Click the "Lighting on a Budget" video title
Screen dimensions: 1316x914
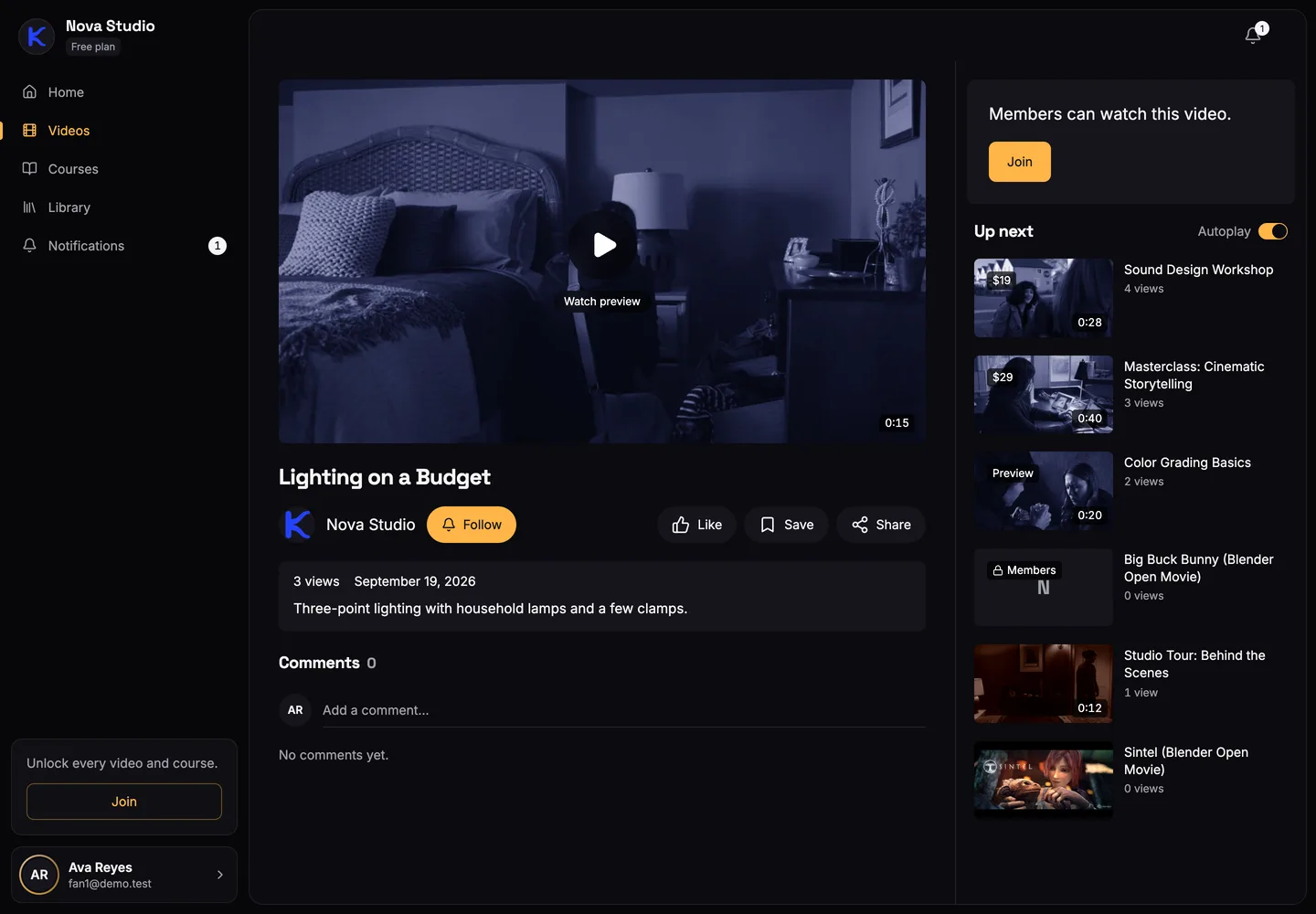click(385, 477)
